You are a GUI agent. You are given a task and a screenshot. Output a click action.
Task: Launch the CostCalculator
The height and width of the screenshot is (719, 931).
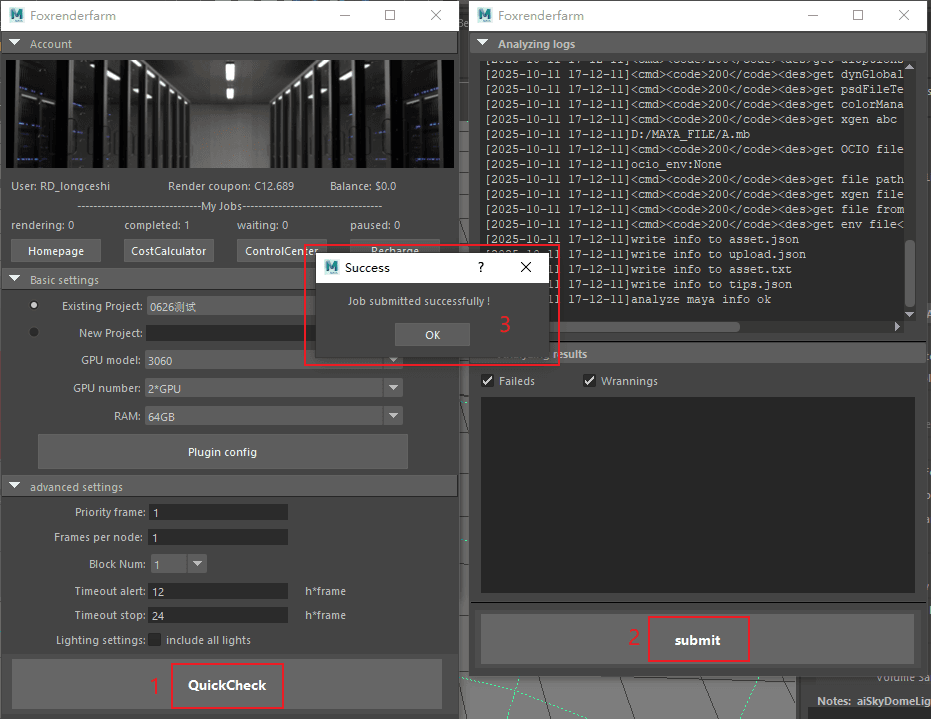click(169, 251)
